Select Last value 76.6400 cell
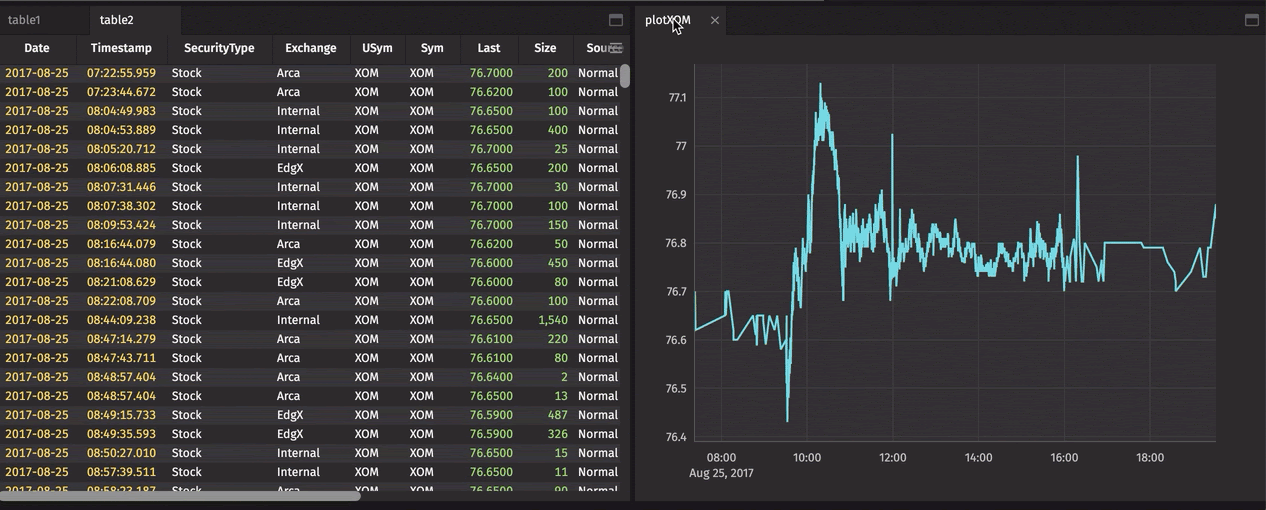This screenshot has height=510, width=1266. pos(489,377)
